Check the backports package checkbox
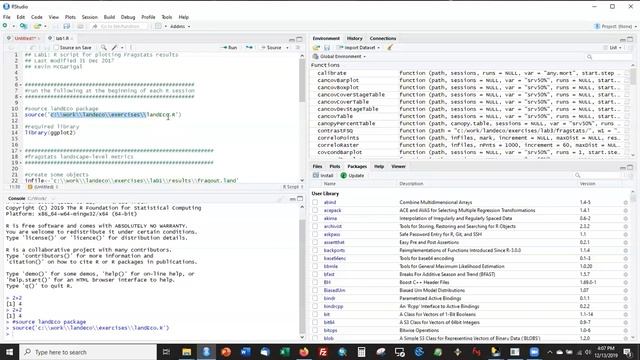 (315, 250)
